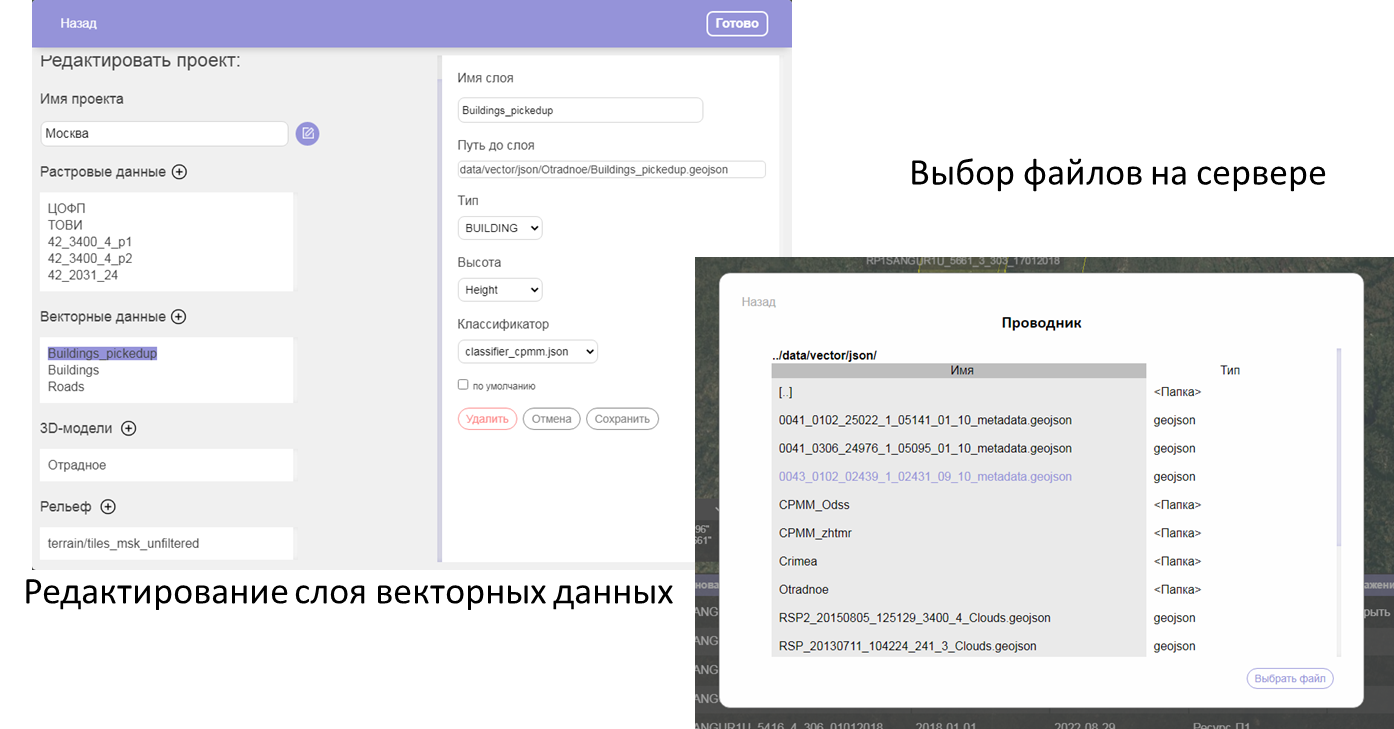Click the file explorer vertical scrollbar

(x=1339, y=450)
